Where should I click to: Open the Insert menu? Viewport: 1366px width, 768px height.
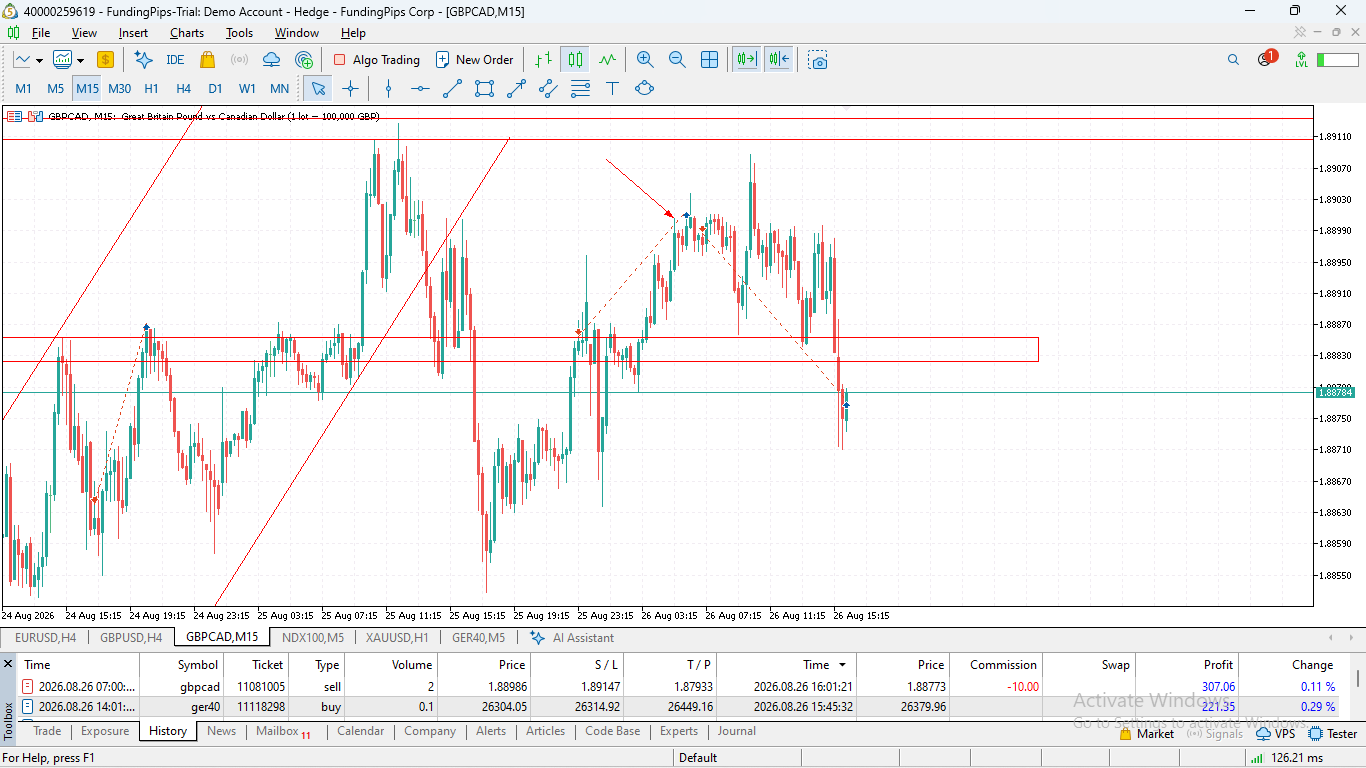pos(133,33)
